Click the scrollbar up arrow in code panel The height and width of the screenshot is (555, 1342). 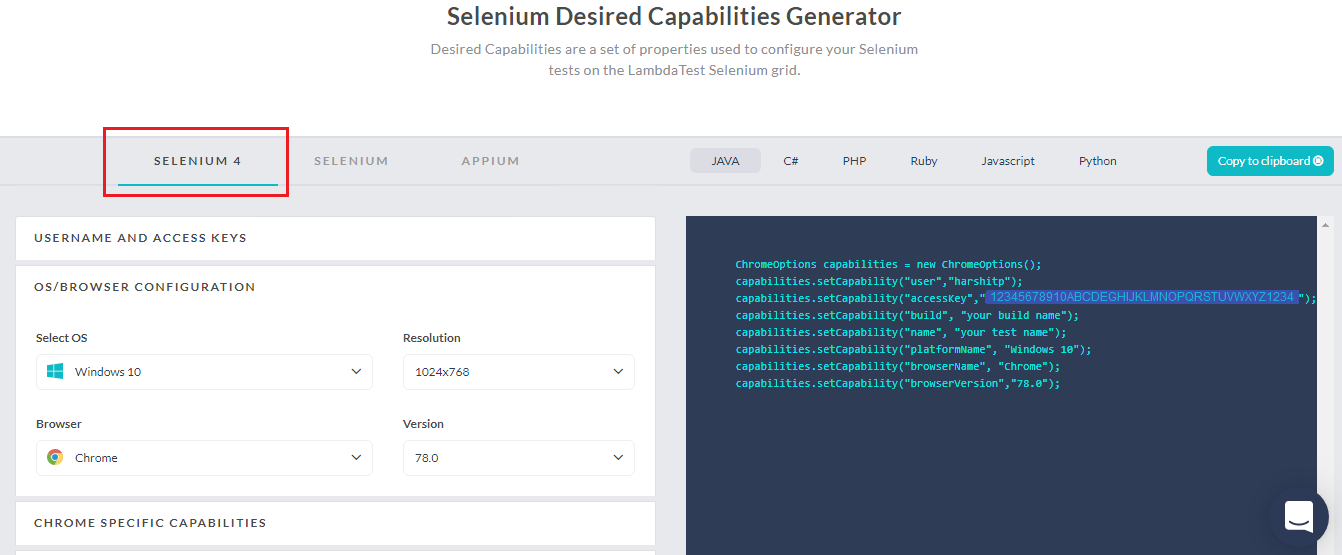coord(1326,224)
